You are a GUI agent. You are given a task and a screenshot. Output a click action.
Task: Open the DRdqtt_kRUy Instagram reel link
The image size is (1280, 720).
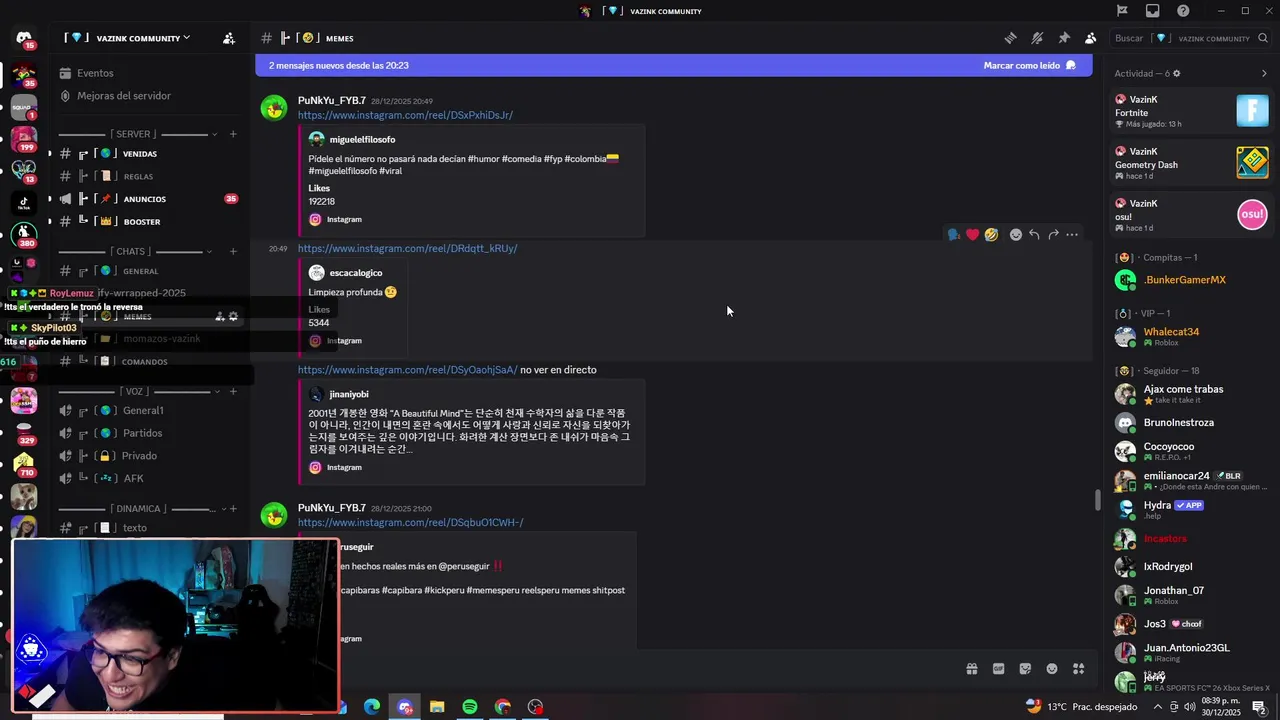[x=407, y=248]
